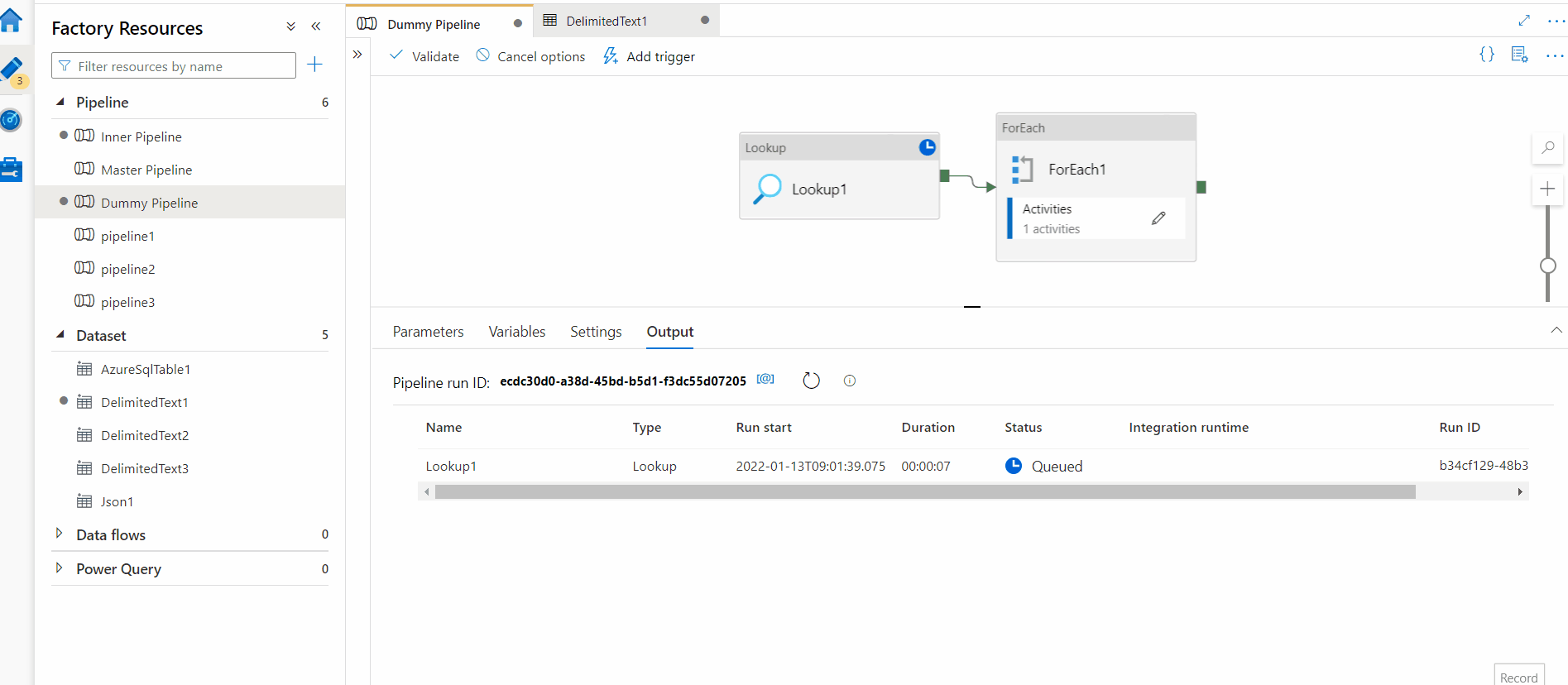1568x685 pixels.
Task: Open pipeline1 in the tree
Action: point(128,236)
